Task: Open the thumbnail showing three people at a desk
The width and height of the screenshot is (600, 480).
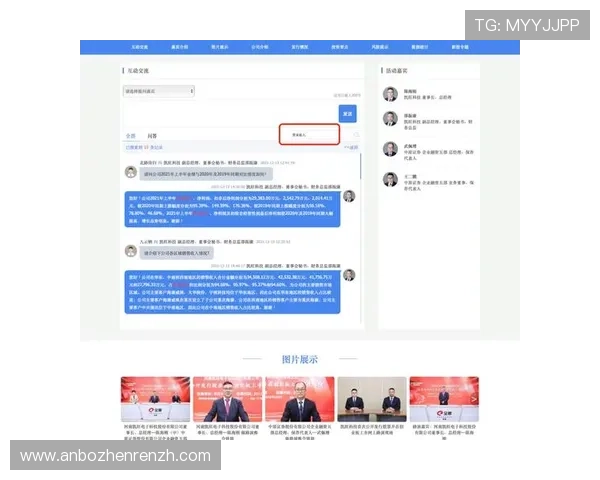Action: [x=155, y=399]
